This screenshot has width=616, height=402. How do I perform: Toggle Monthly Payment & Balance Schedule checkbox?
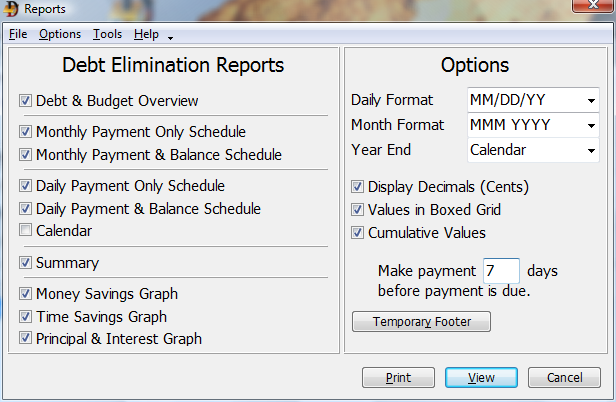(x=25, y=155)
